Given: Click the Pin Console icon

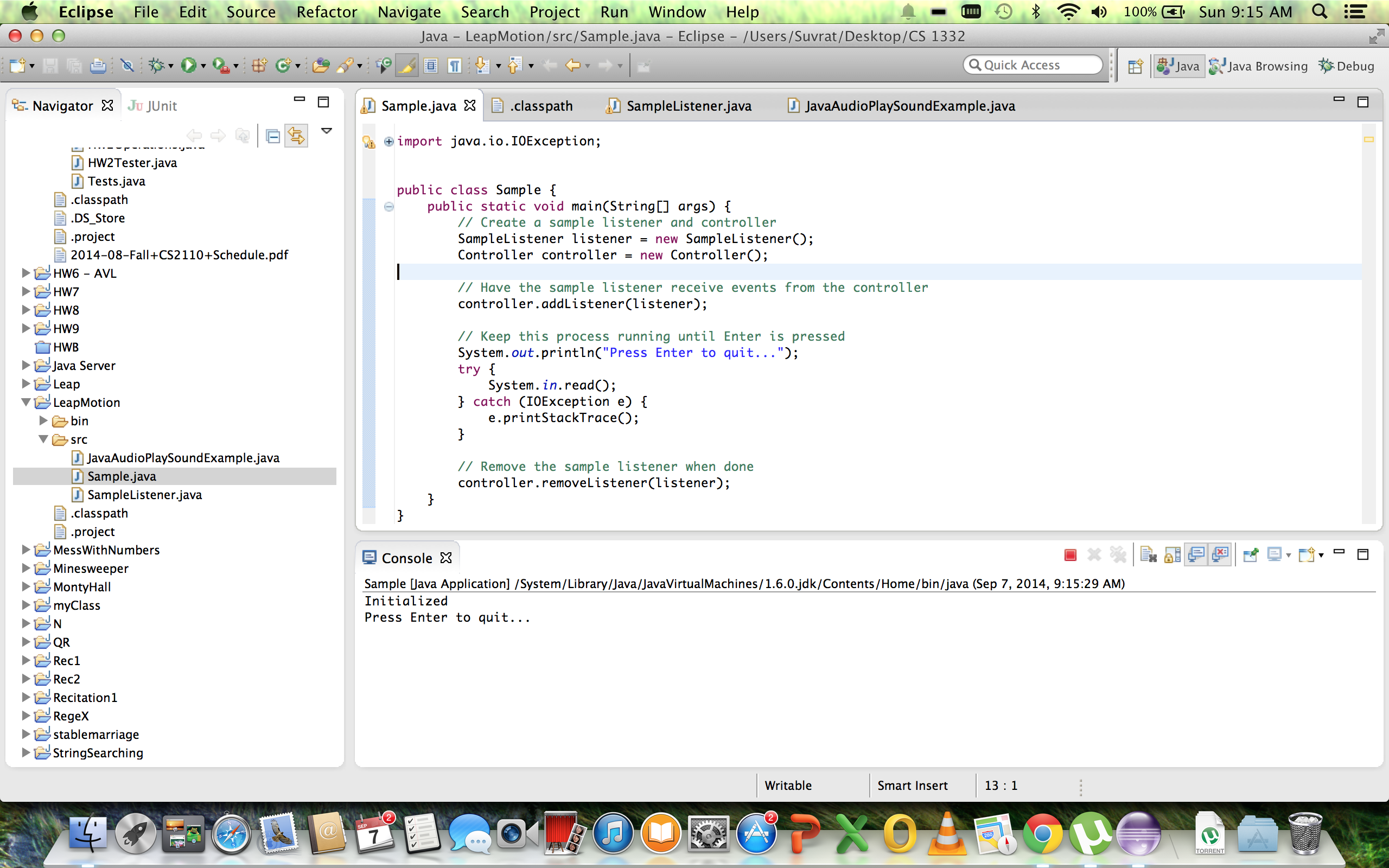Looking at the screenshot, I should (x=1250, y=555).
